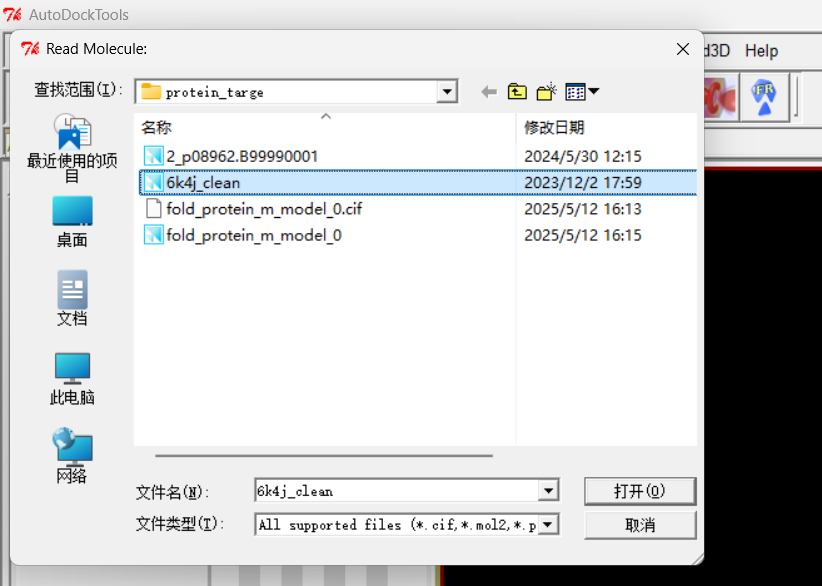Open the Help menu
The height and width of the screenshot is (586, 822).
click(761, 51)
